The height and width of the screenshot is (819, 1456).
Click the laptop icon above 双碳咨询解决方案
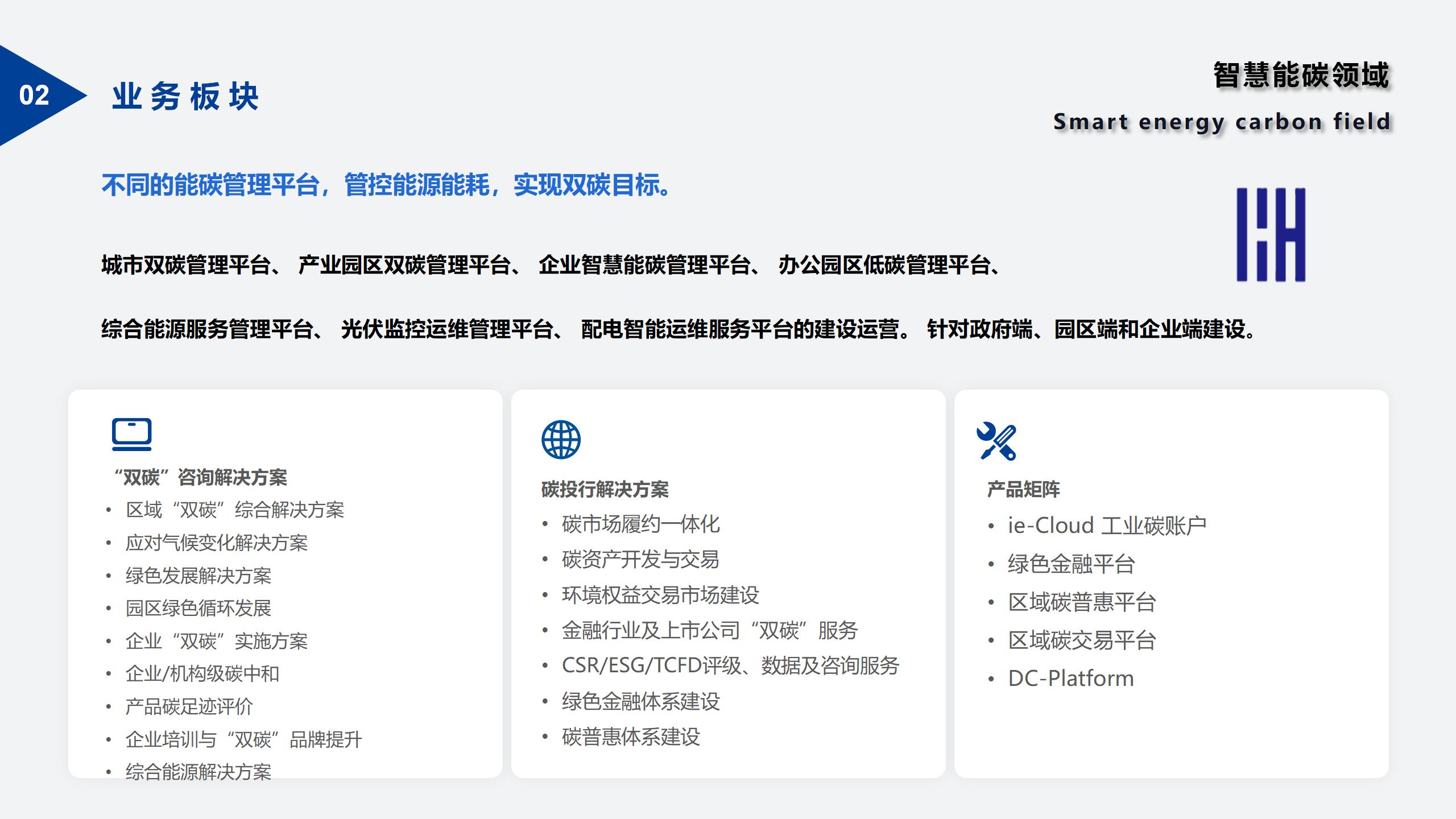131,435
